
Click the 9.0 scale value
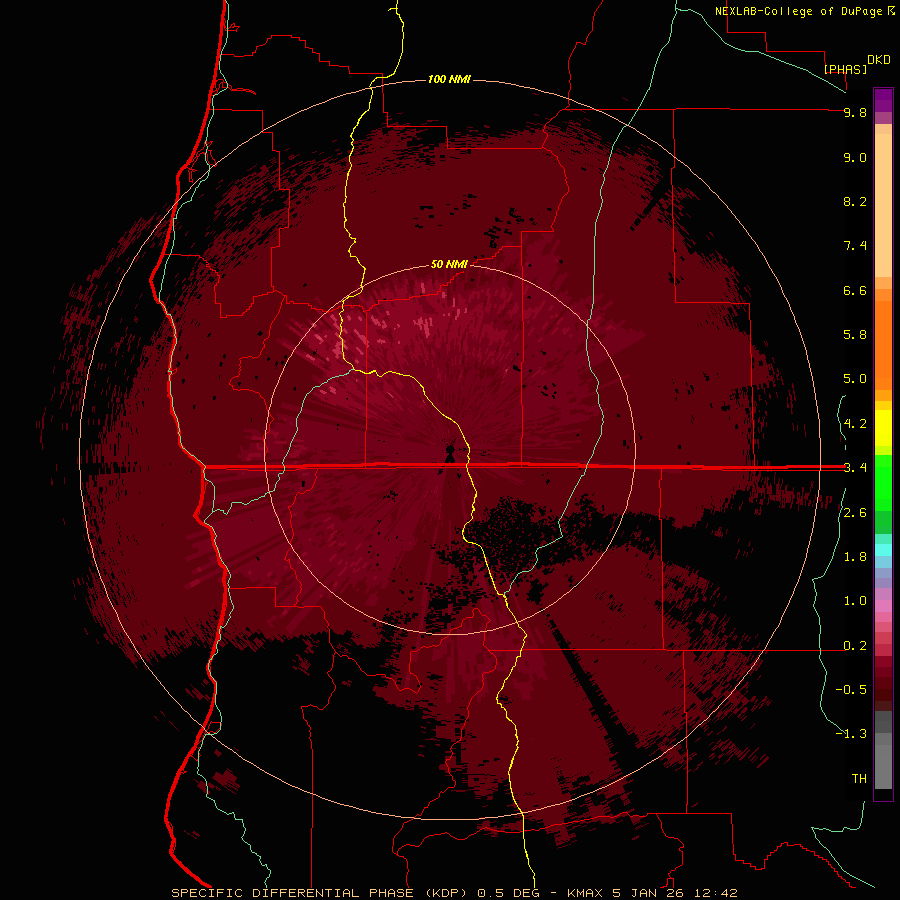pos(855,157)
